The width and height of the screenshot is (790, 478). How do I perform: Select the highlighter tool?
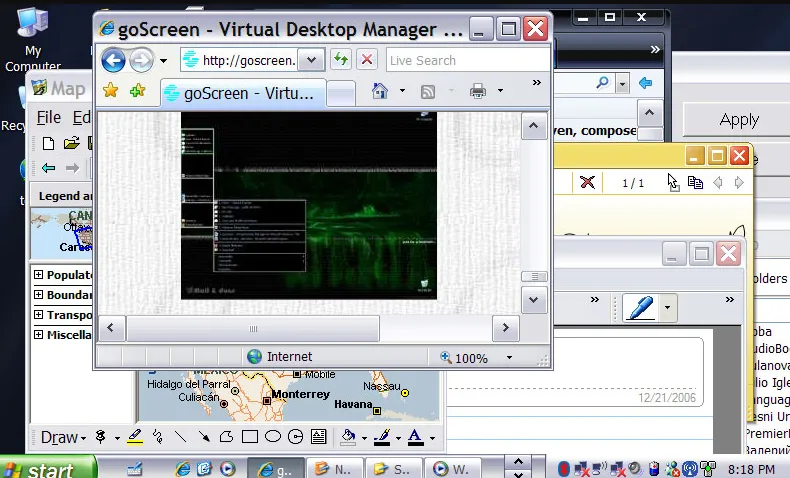[135, 437]
